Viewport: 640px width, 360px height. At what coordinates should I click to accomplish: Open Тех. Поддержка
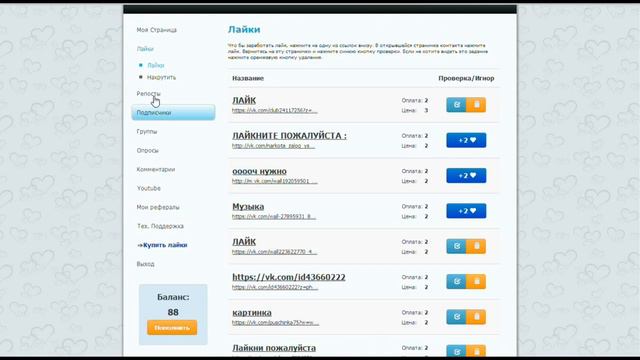pos(160,226)
